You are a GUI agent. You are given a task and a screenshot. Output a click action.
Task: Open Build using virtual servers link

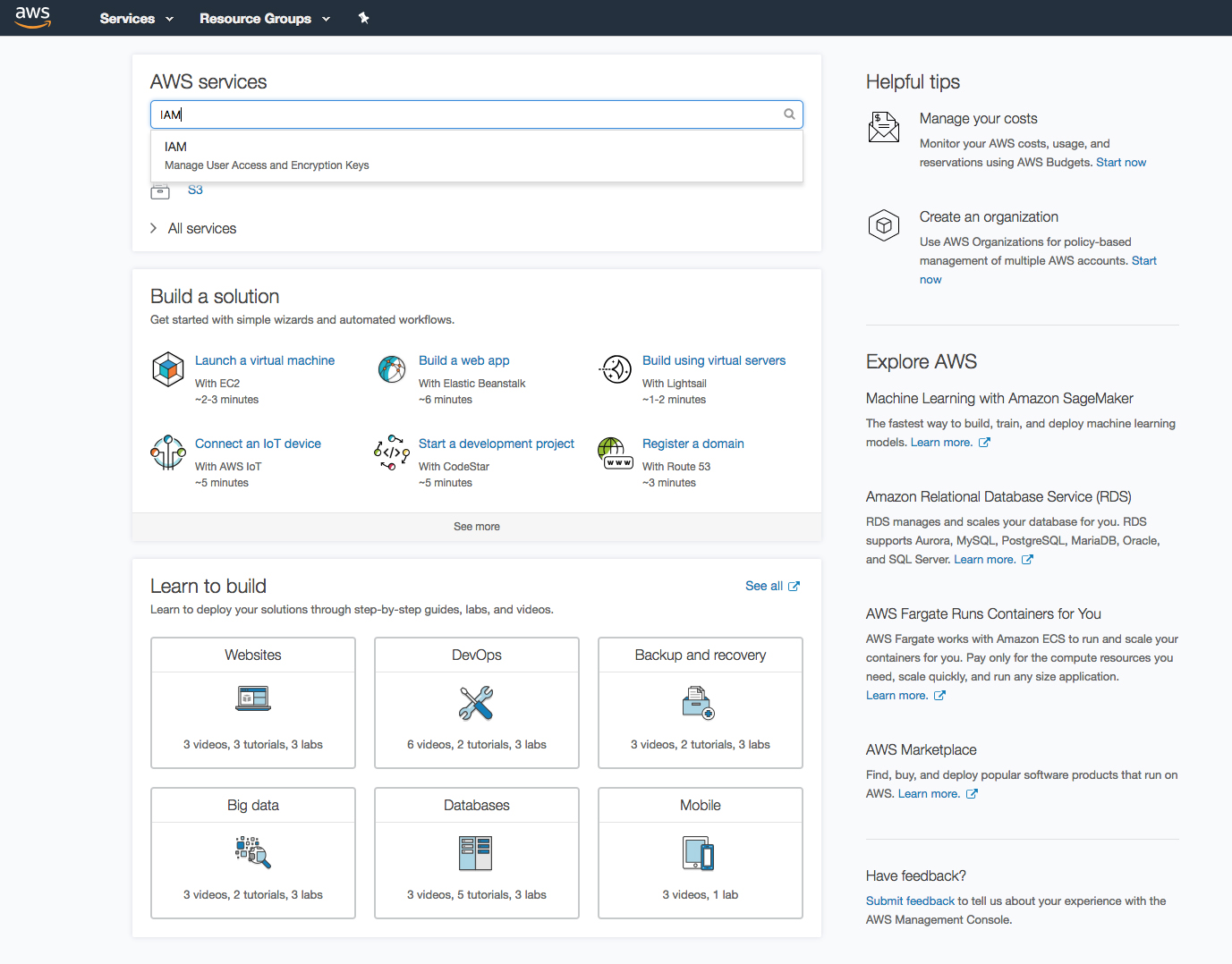coord(714,360)
